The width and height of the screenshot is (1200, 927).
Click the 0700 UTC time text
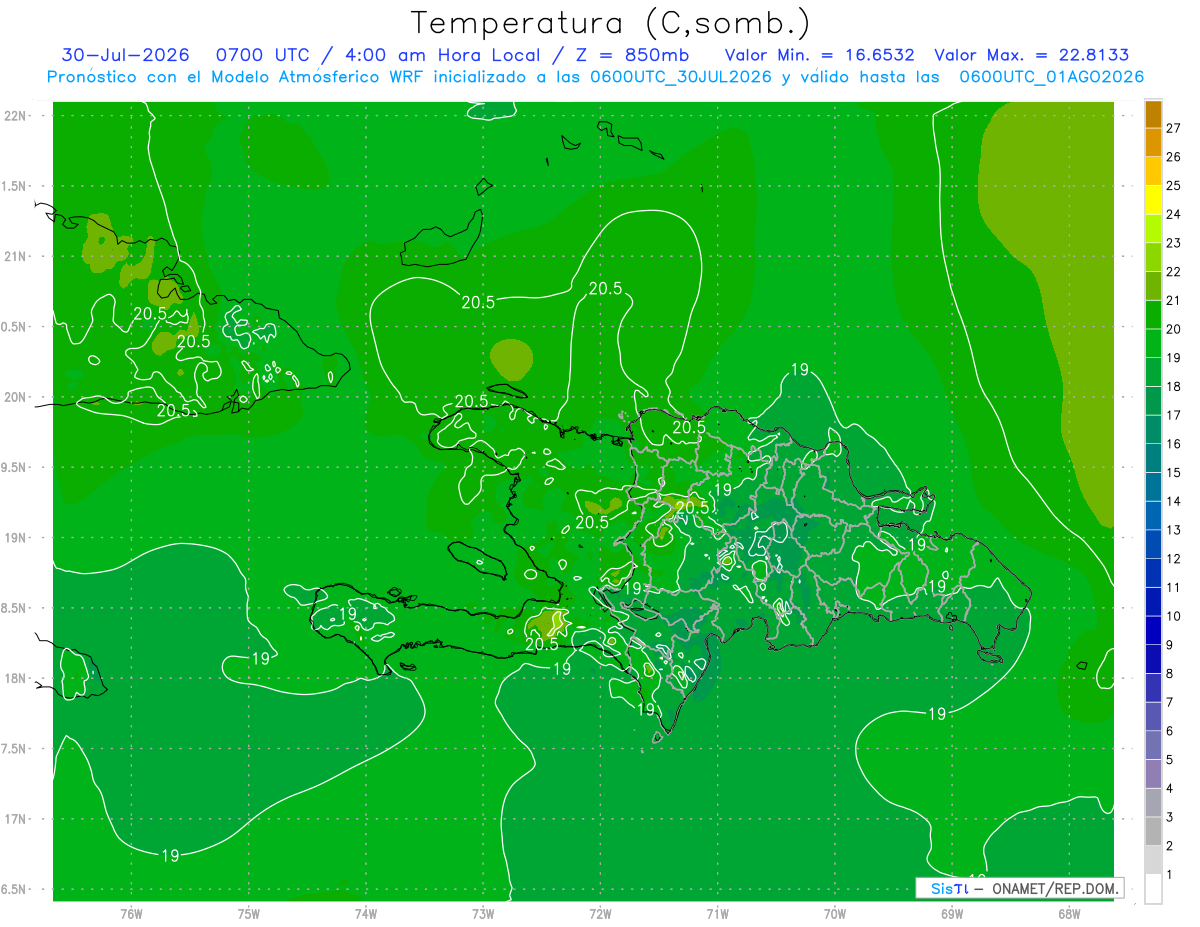coord(265,55)
